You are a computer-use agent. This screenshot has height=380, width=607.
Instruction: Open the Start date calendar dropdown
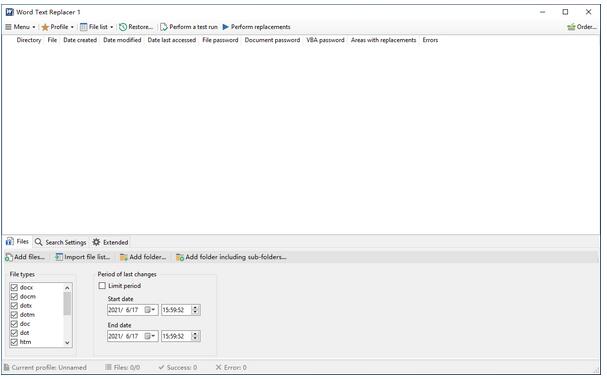point(150,310)
